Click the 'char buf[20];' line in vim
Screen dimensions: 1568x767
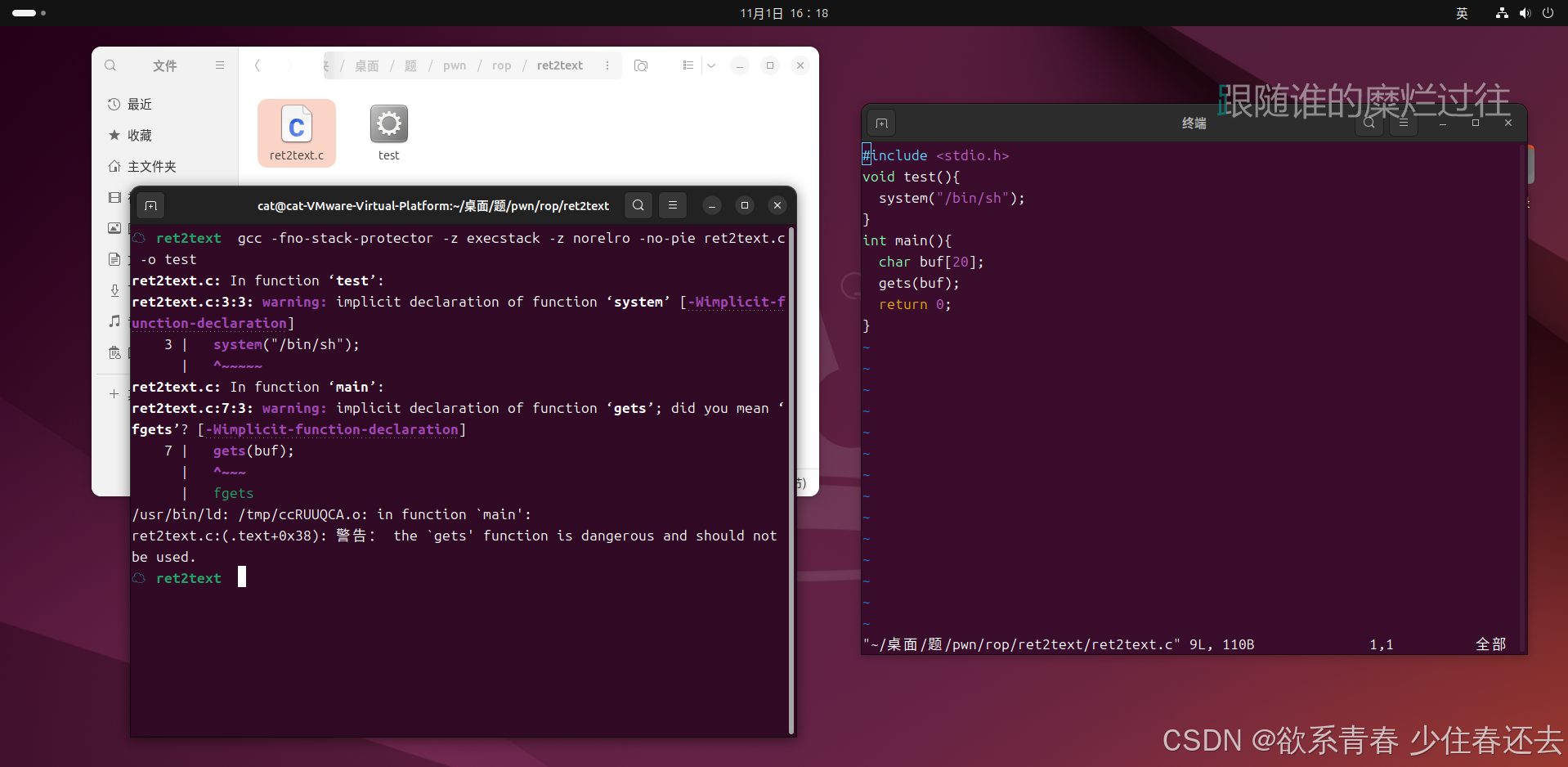(x=931, y=262)
